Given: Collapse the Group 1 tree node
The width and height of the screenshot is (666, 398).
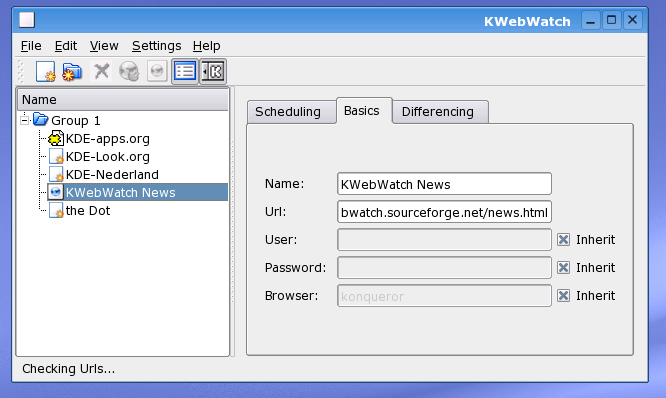Looking at the screenshot, I should pos(25,121).
